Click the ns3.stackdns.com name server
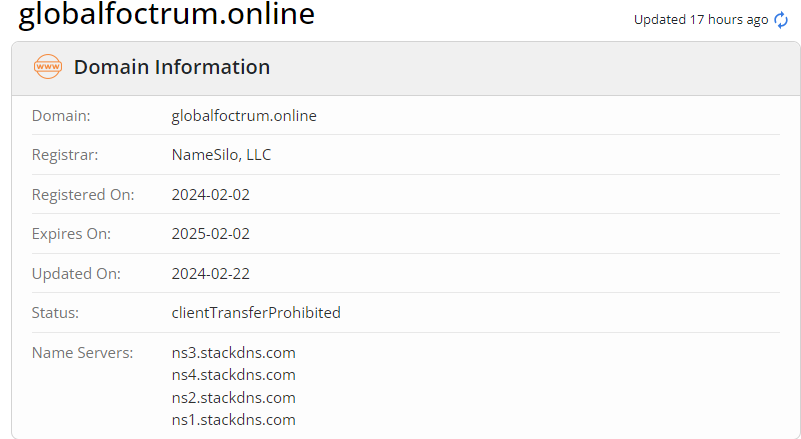The height and width of the screenshot is (439, 801). [x=233, y=353]
